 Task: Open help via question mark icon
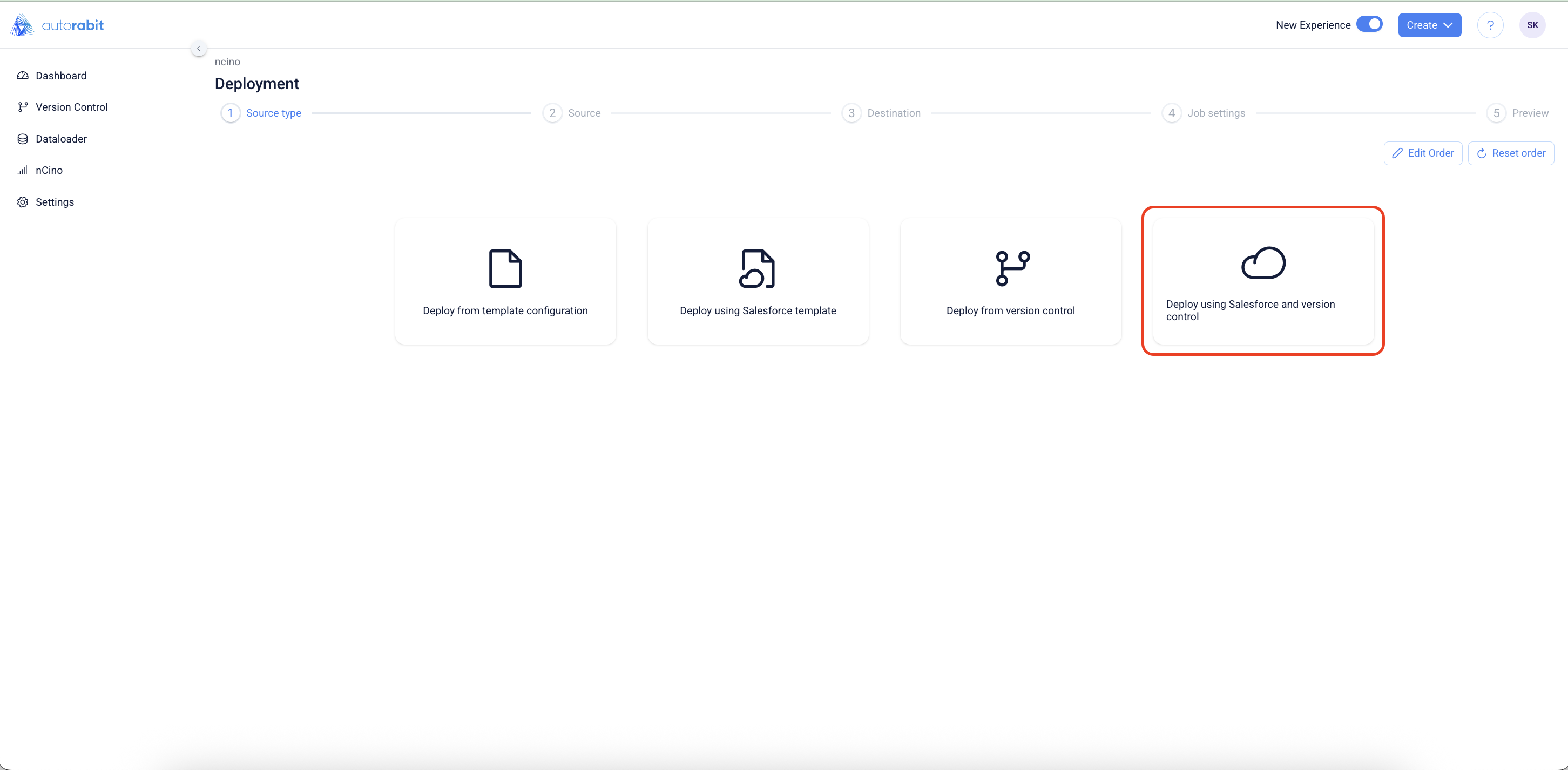[1490, 25]
